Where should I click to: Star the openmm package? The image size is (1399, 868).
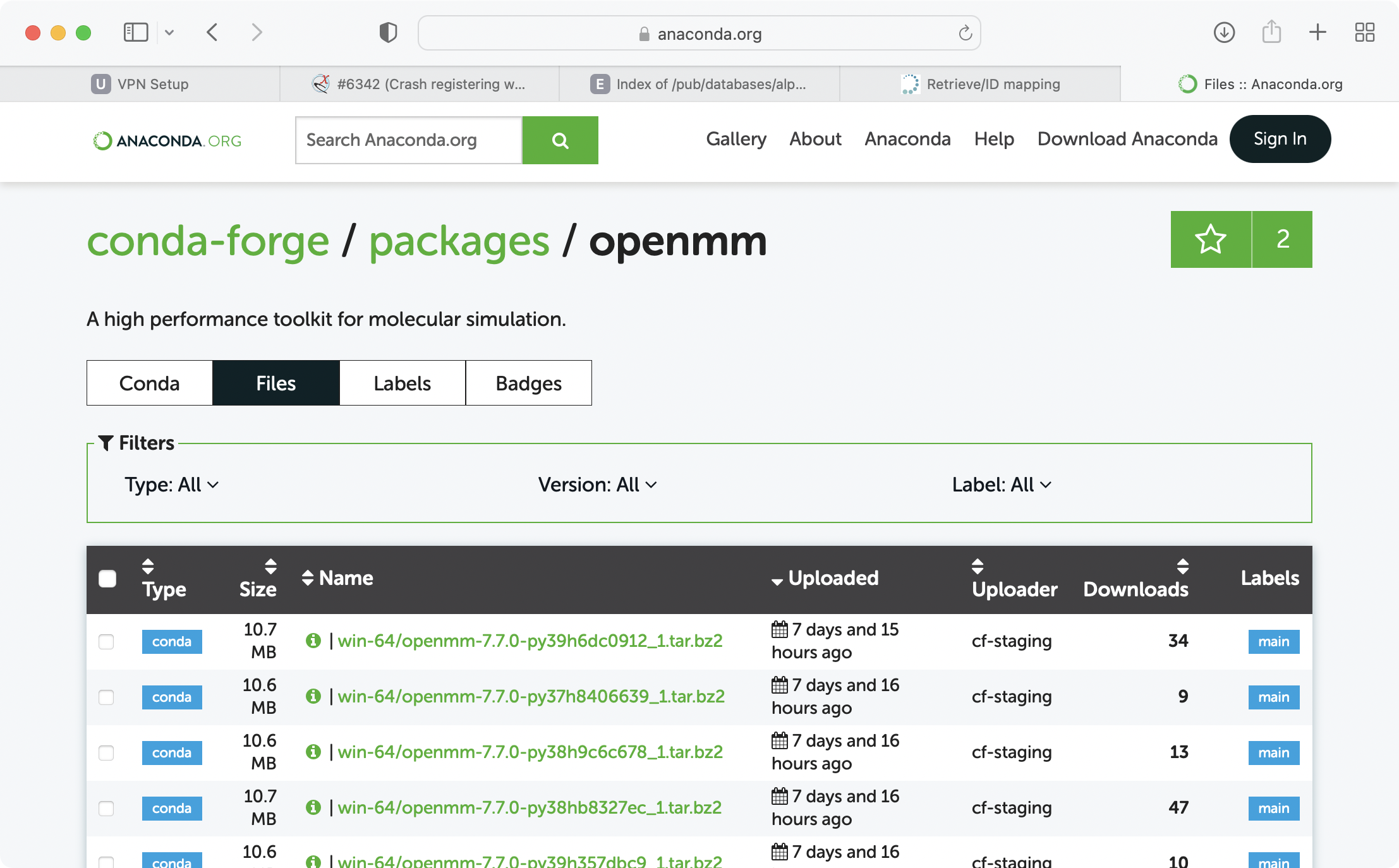1210,239
